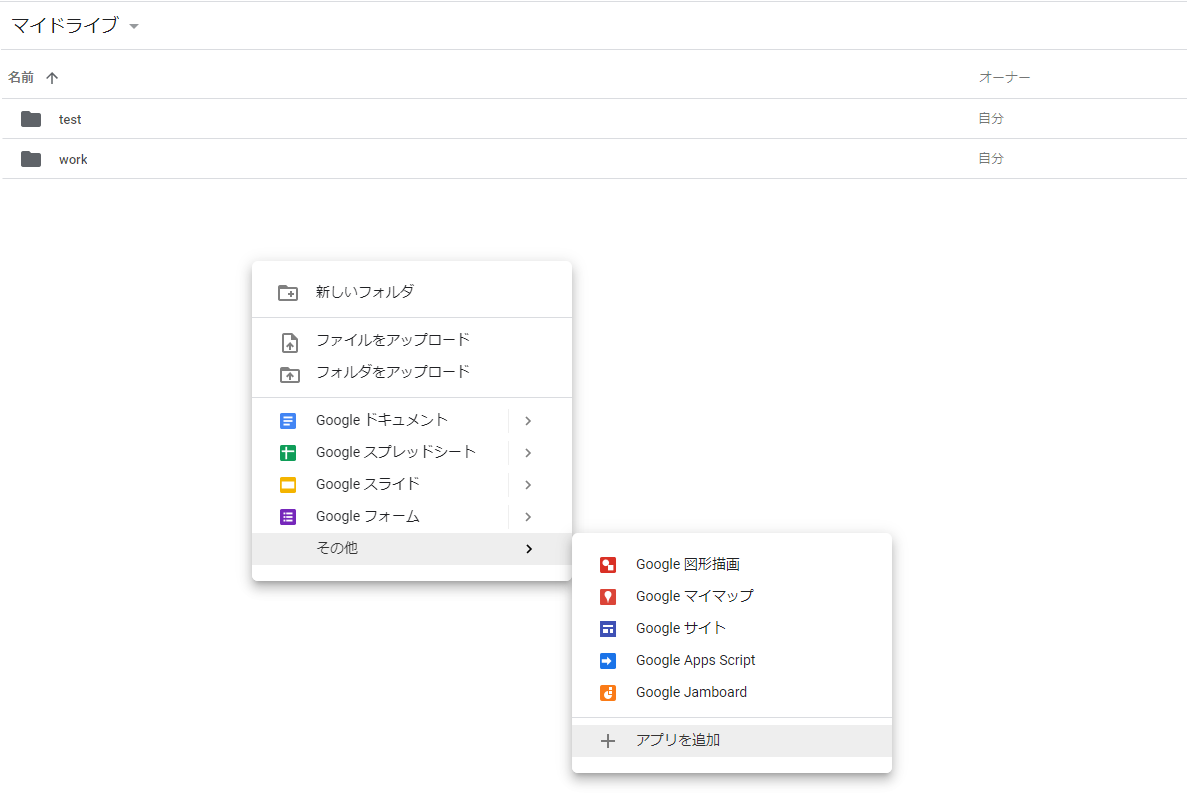Expand the その他 submenu arrow
Screen dimensions: 1187x796
[x=529, y=548]
